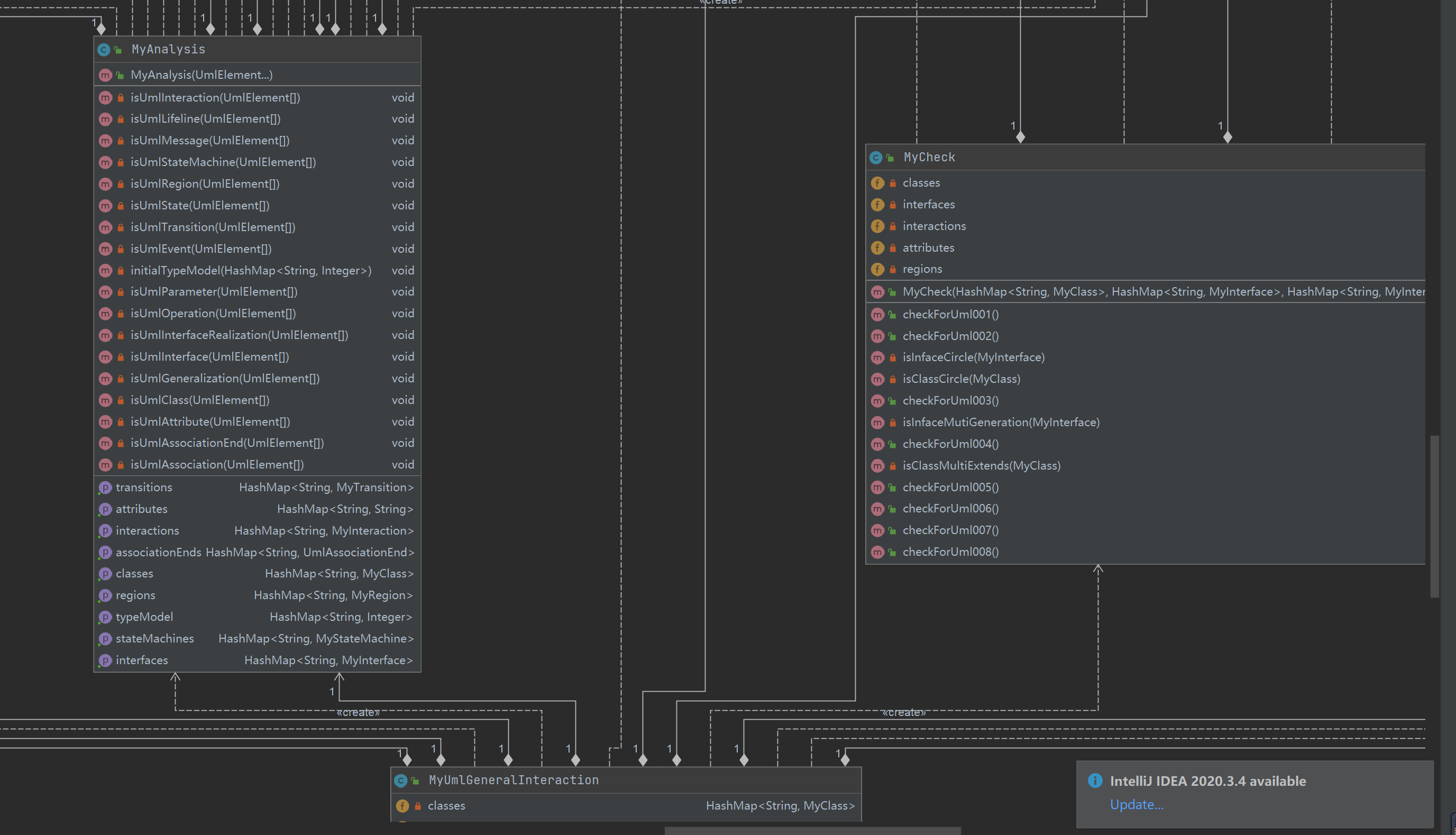
Task: Select classes field in MyUmlGeneralInteraction
Action: click(x=446, y=806)
